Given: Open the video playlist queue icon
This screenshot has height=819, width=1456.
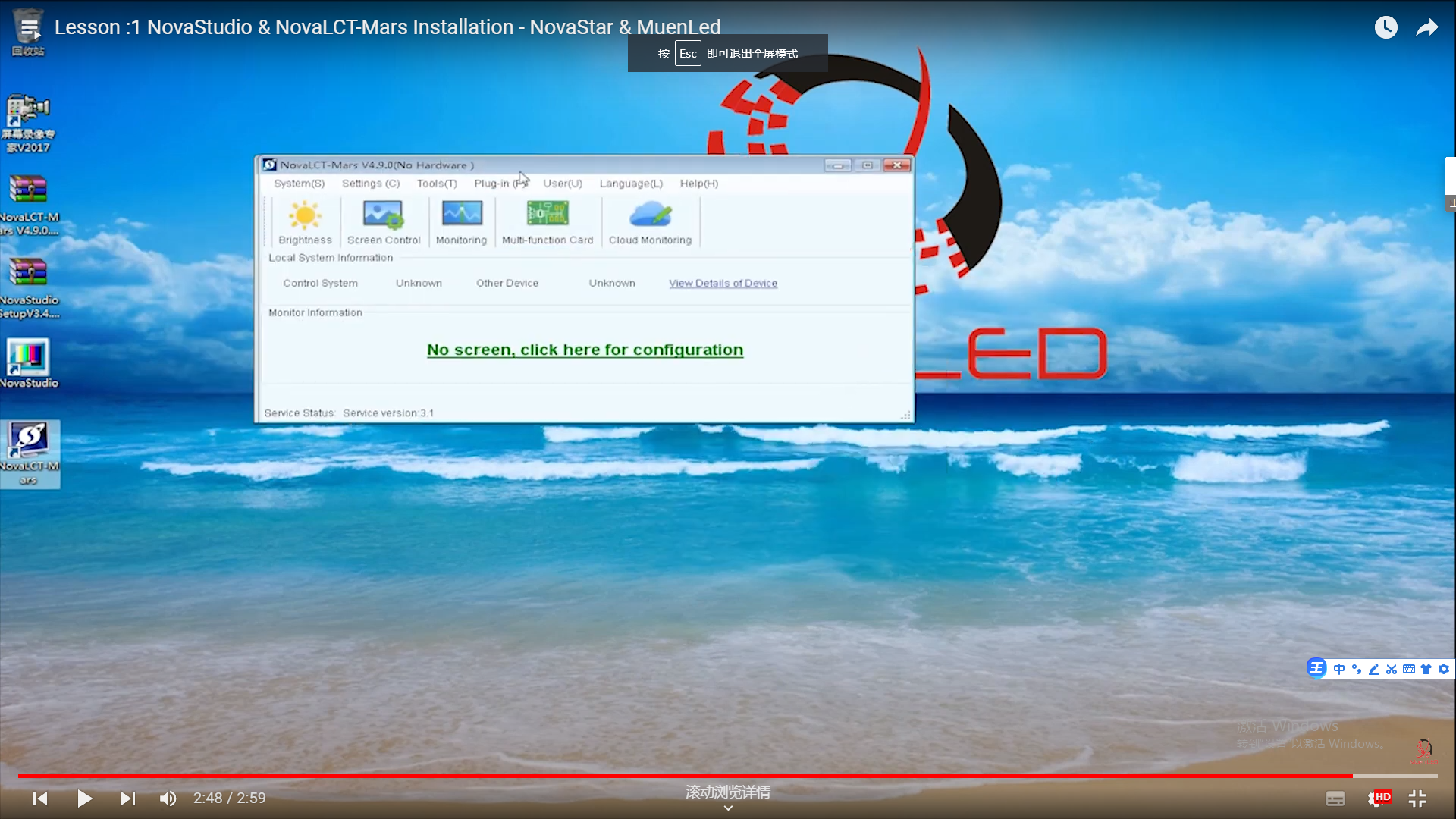Looking at the screenshot, I should tap(30, 29).
